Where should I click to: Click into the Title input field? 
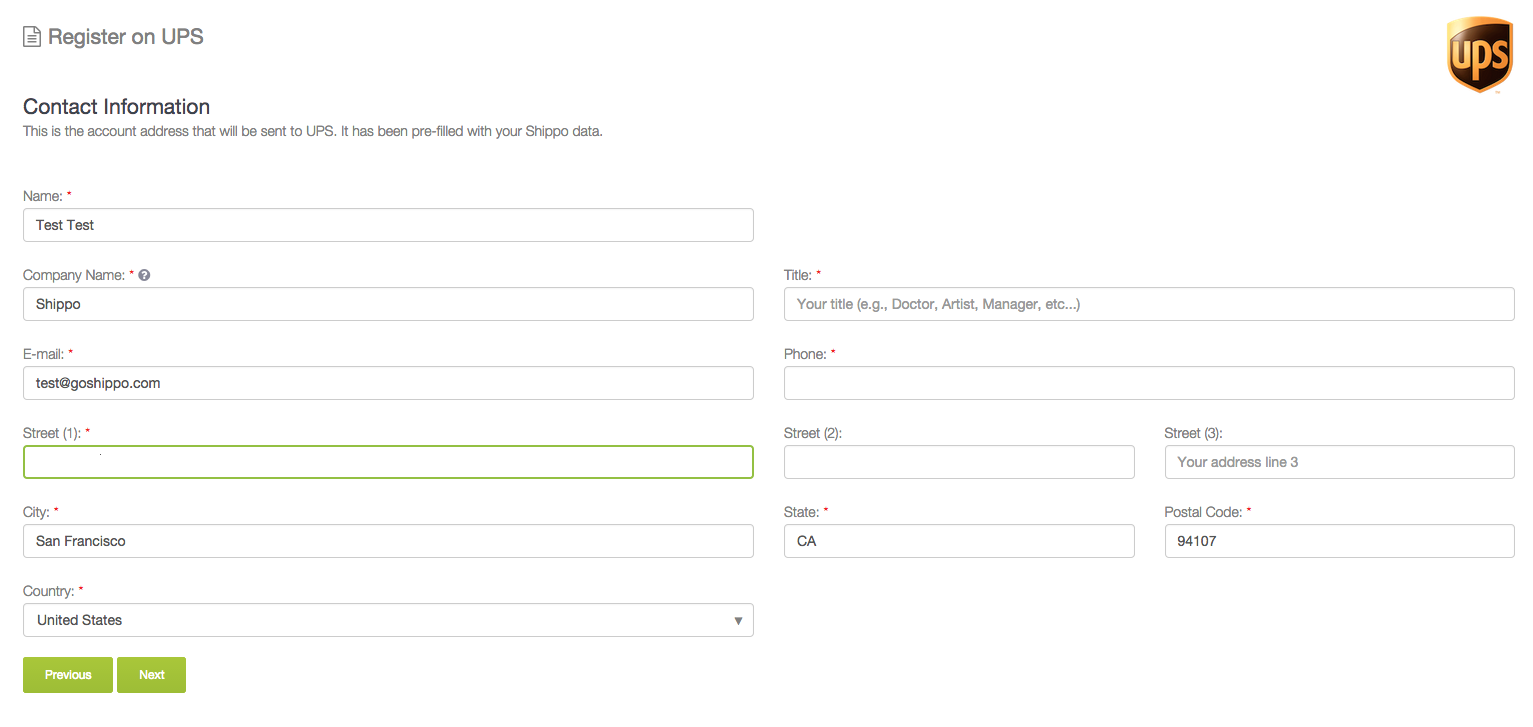point(1149,304)
